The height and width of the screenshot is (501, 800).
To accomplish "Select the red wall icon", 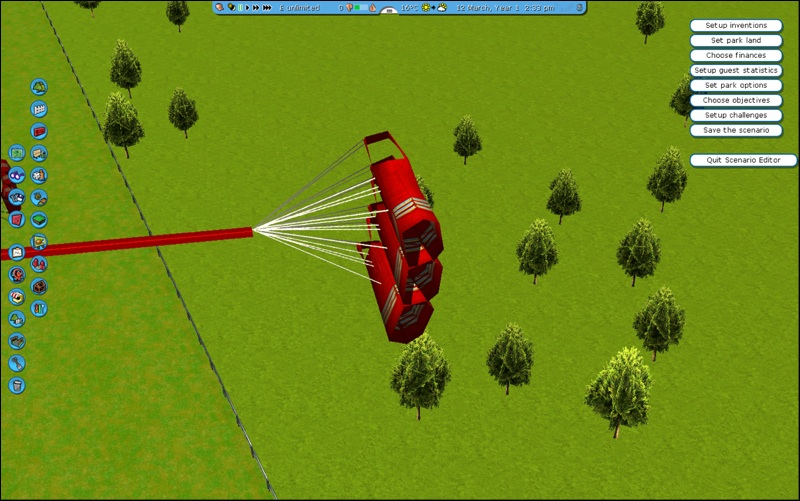I will (x=39, y=131).
